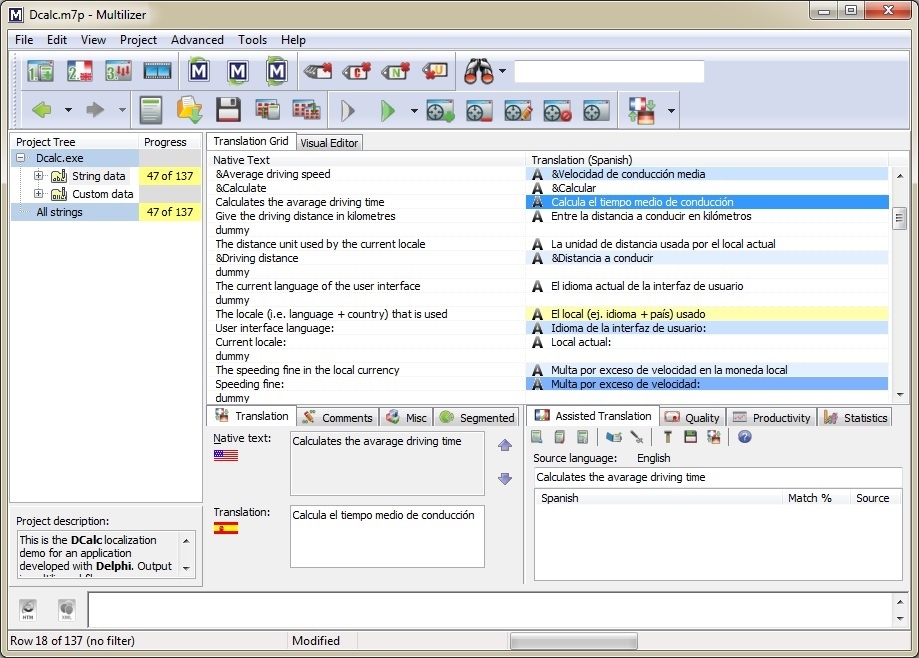Open the Project menu
The height and width of the screenshot is (658, 919).
click(x=138, y=40)
